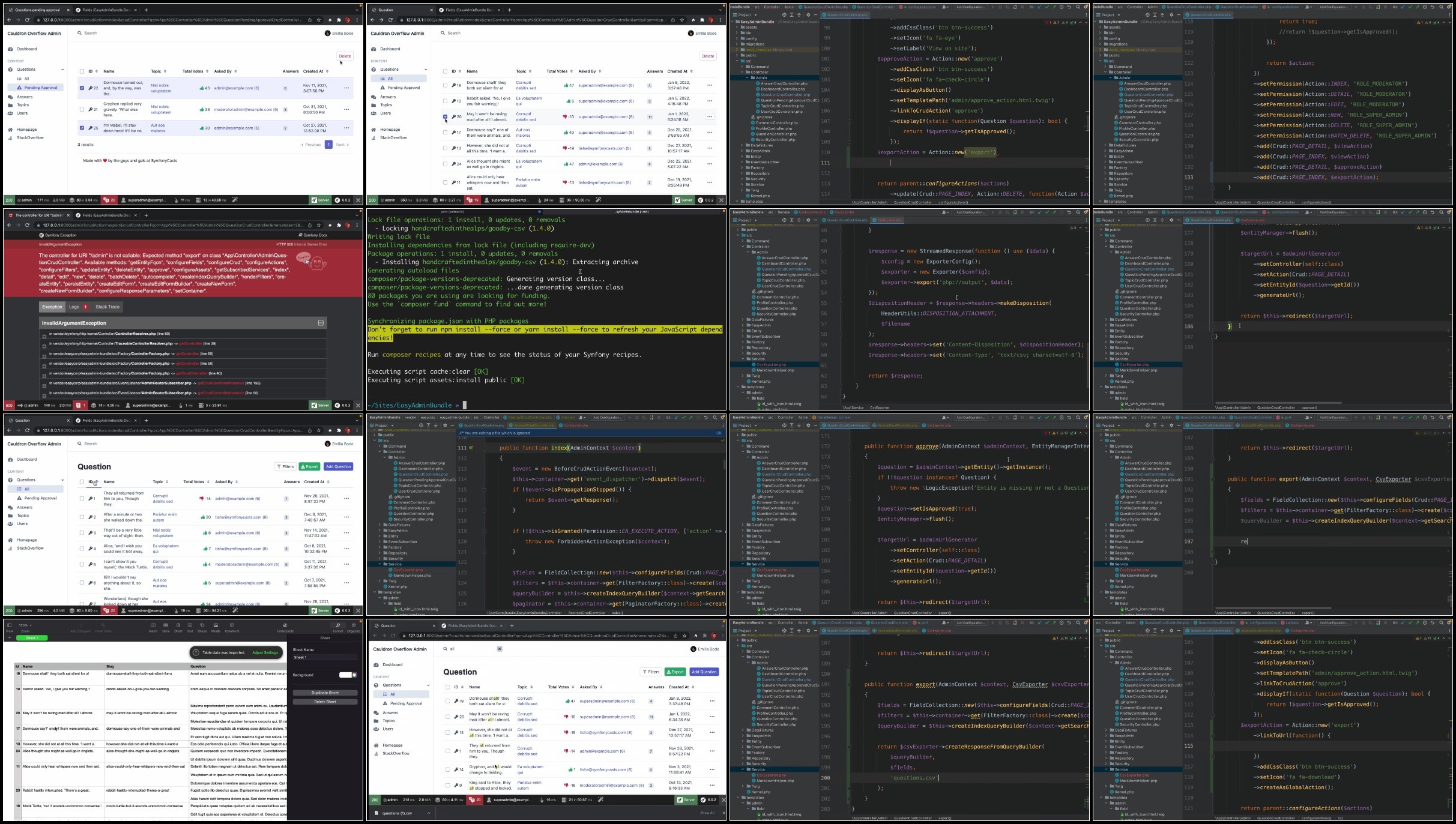
Task: Expand the questions (1).csv download chevron
Action: pos(429,813)
